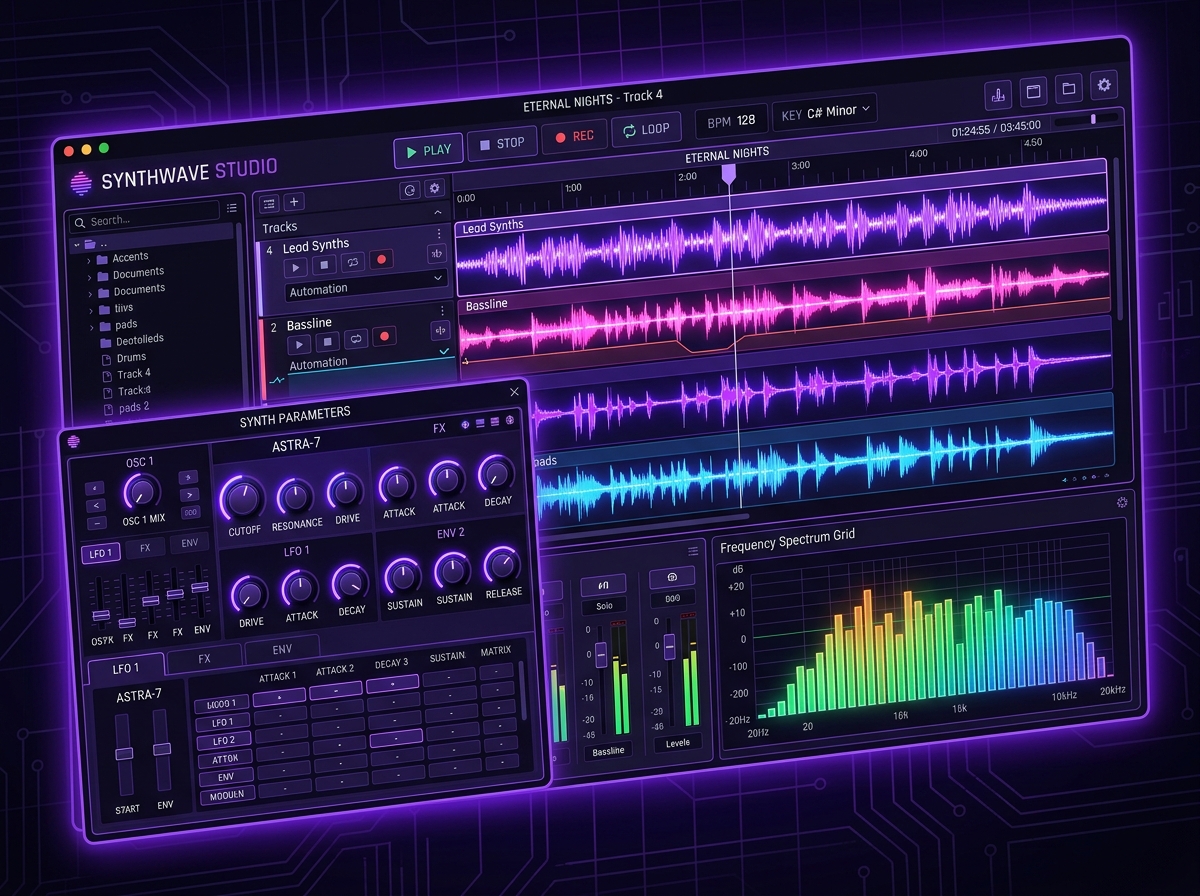
Task: Click the minus button in OSC 1
Action: (x=97, y=522)
